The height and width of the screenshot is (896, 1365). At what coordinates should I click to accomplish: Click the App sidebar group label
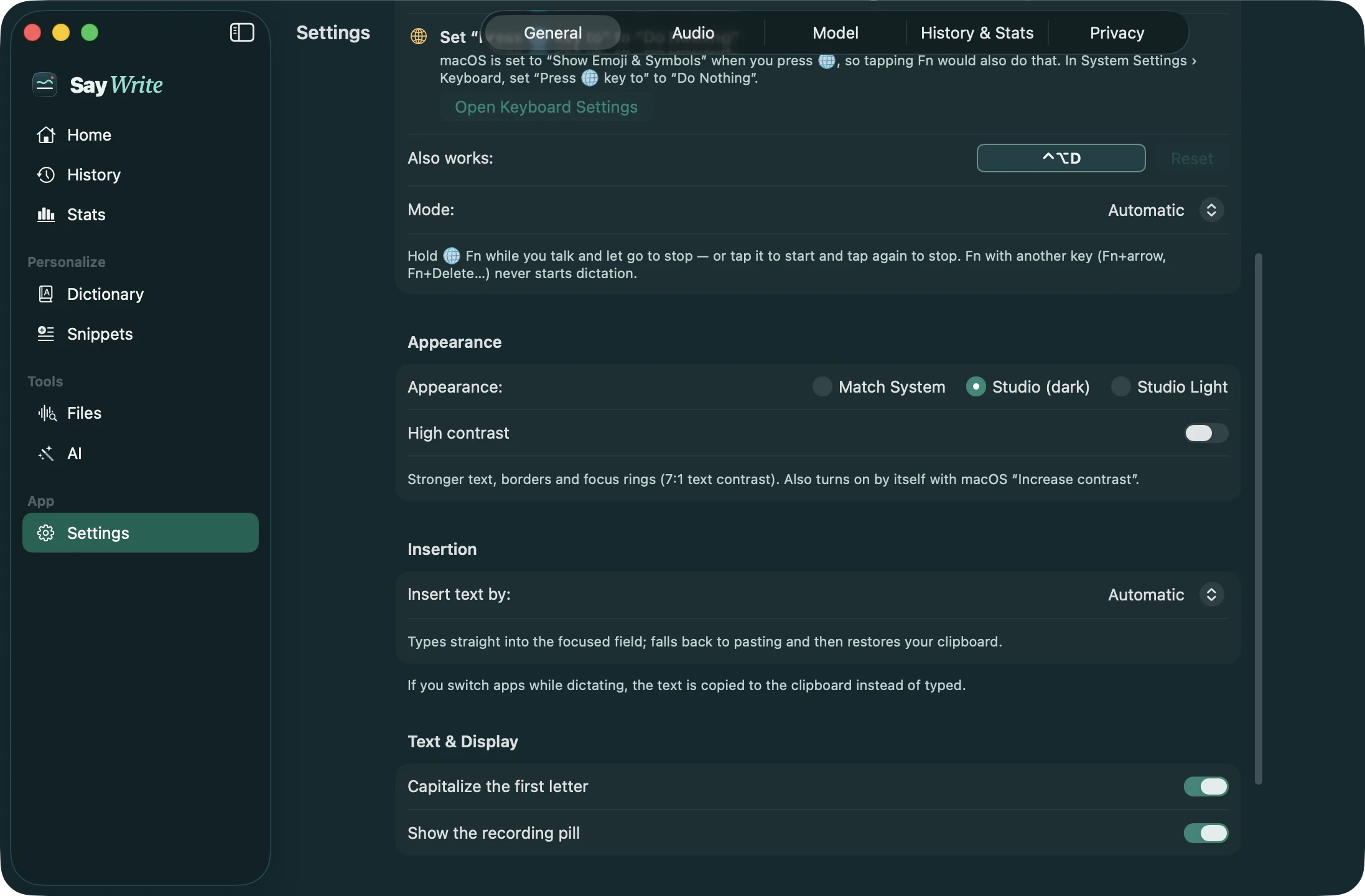click(41, 501)
